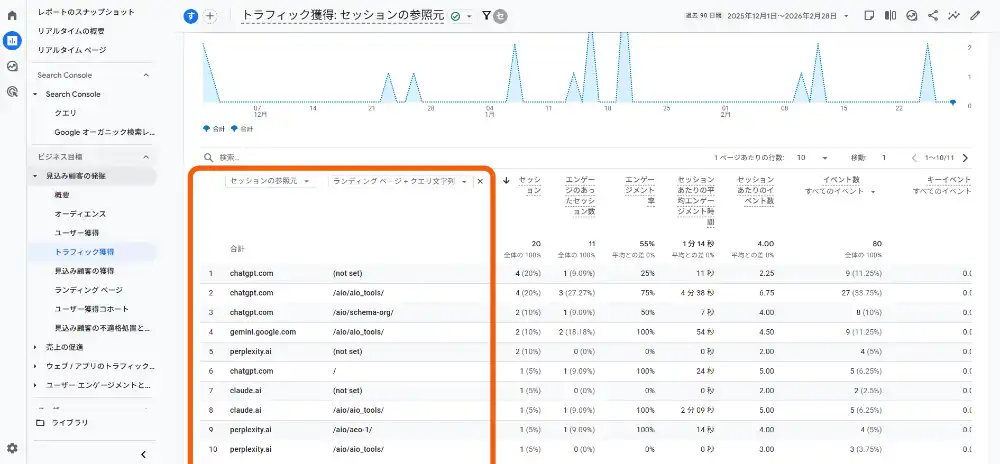1000x464 pixels.
Task: Select ランディング ページ in the sidebar
Action: [88, 290]
